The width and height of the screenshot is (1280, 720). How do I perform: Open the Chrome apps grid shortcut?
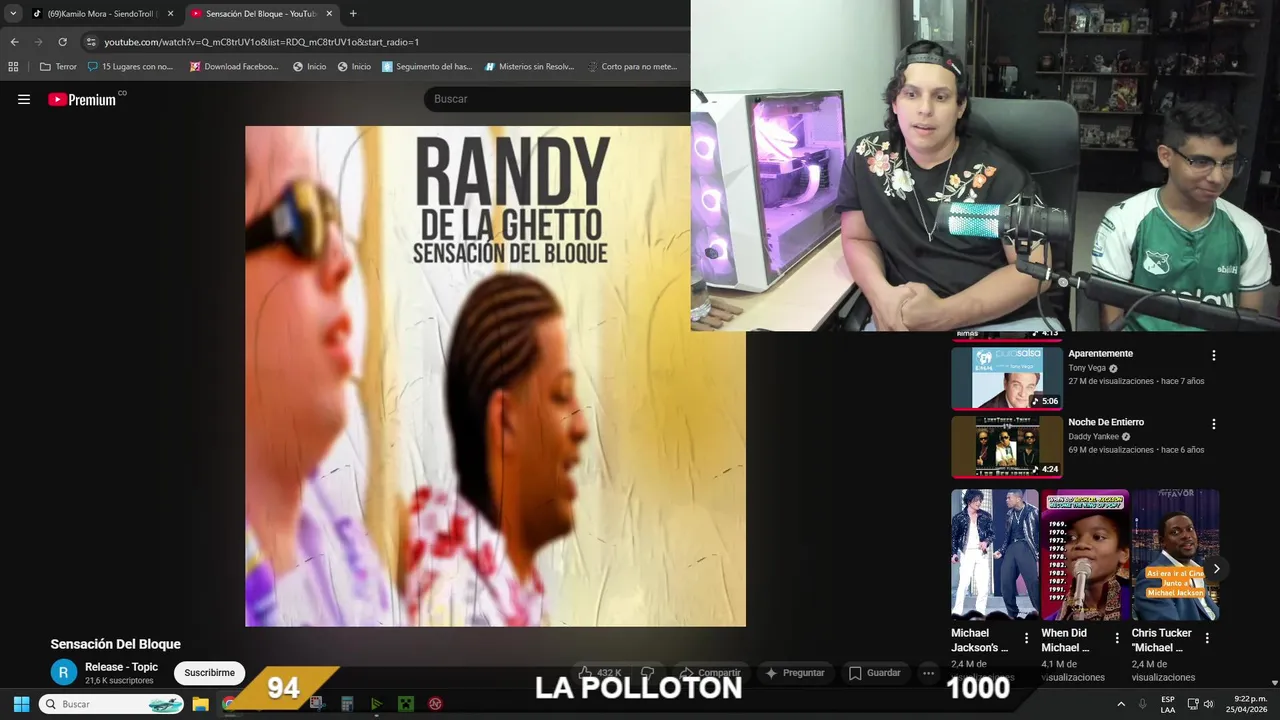pos(13,67)
